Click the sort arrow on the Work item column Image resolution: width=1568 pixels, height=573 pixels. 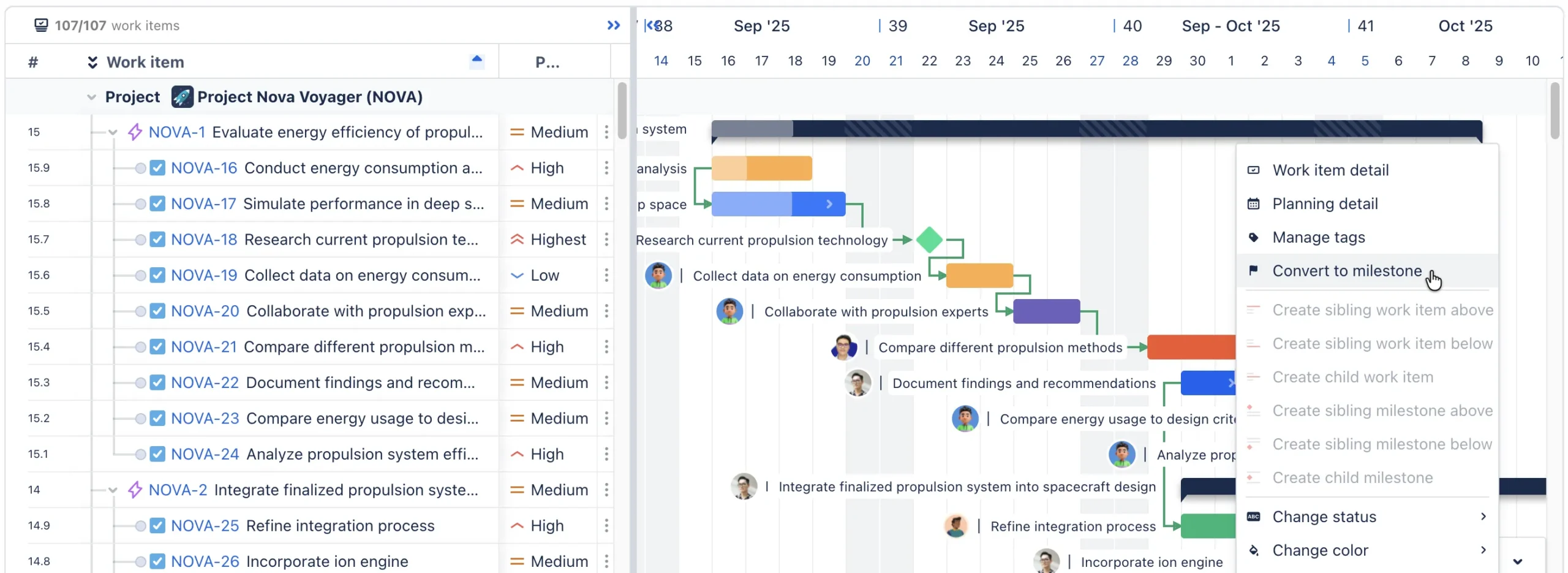pos(476,61)
